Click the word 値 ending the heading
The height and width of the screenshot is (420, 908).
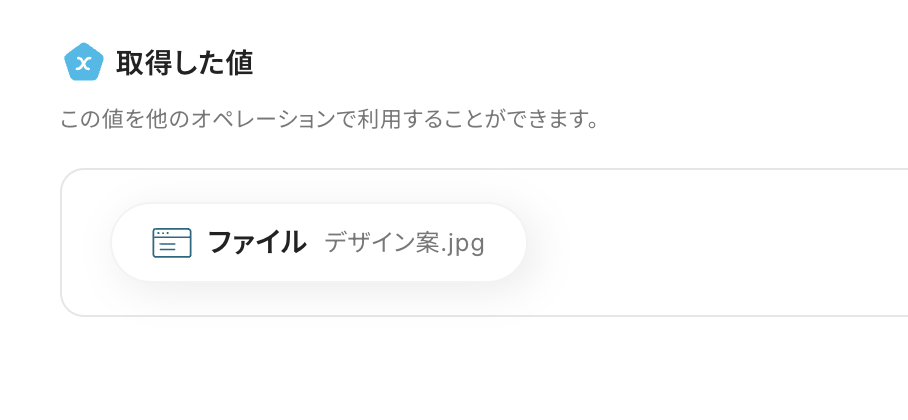tap(240, 64)
